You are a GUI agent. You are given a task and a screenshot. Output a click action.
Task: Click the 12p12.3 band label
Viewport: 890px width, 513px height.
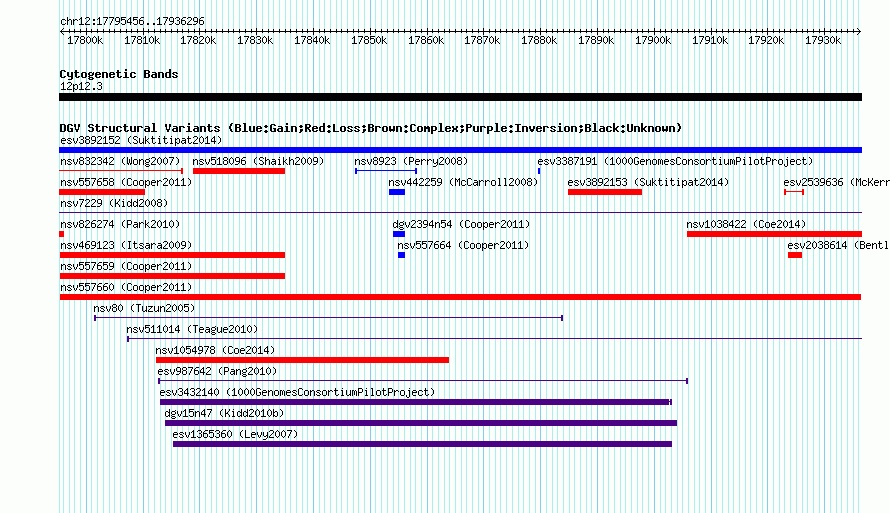point(81,86)
